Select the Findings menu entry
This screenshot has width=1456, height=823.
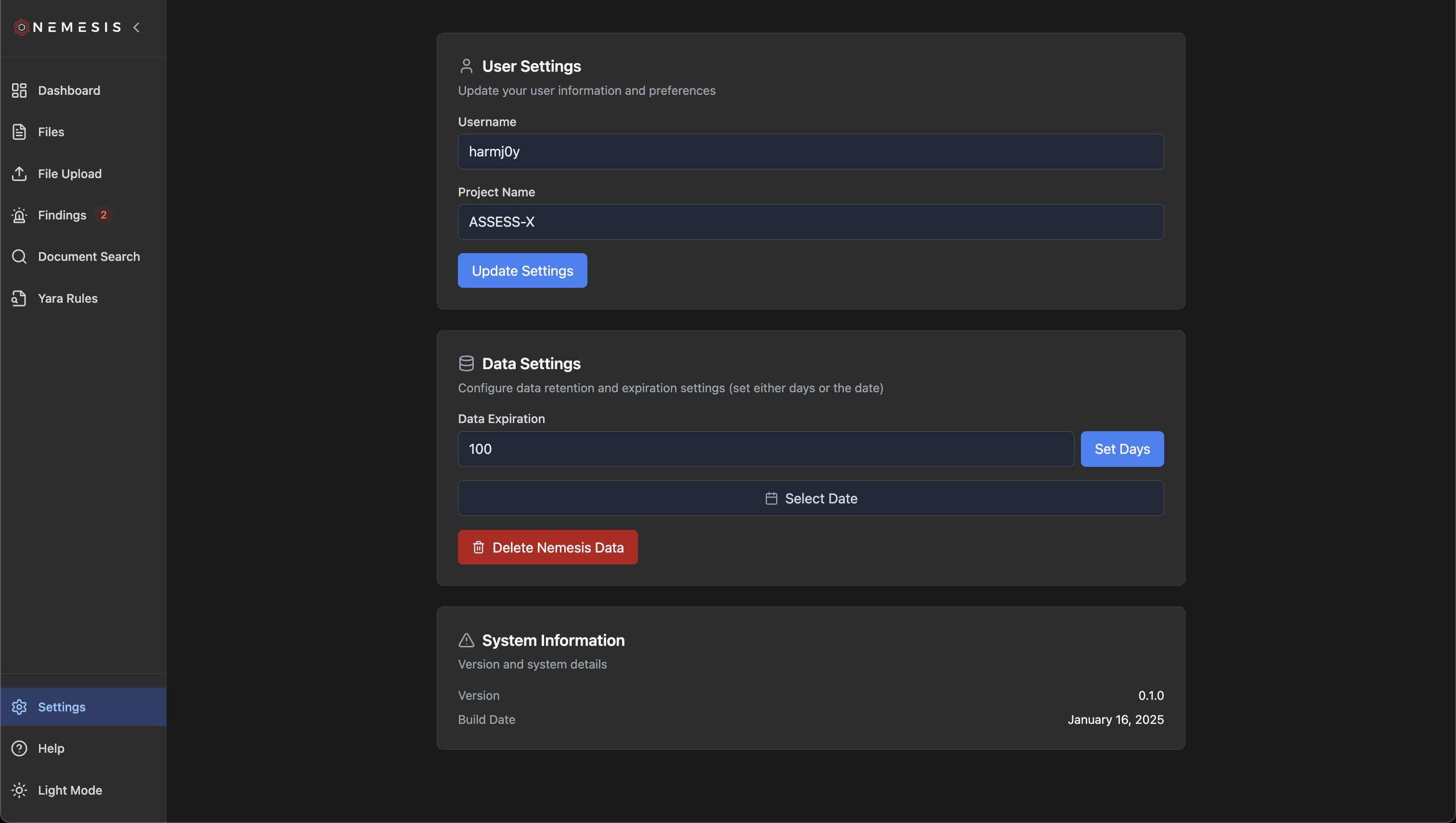click(61, 215)
